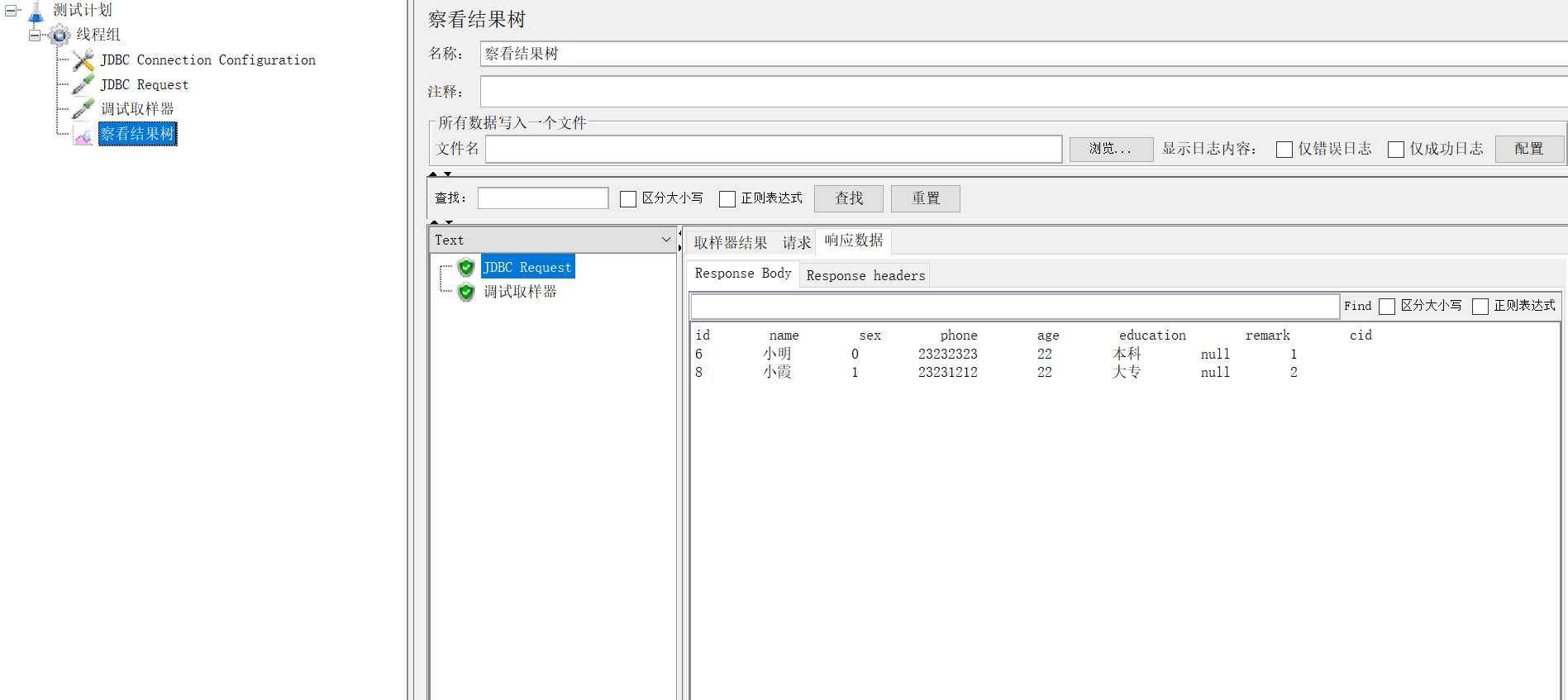The width and height of the screenshot is (1568, 700).
Task: Open the Response Body tab
Action: (x=743, y=274)
